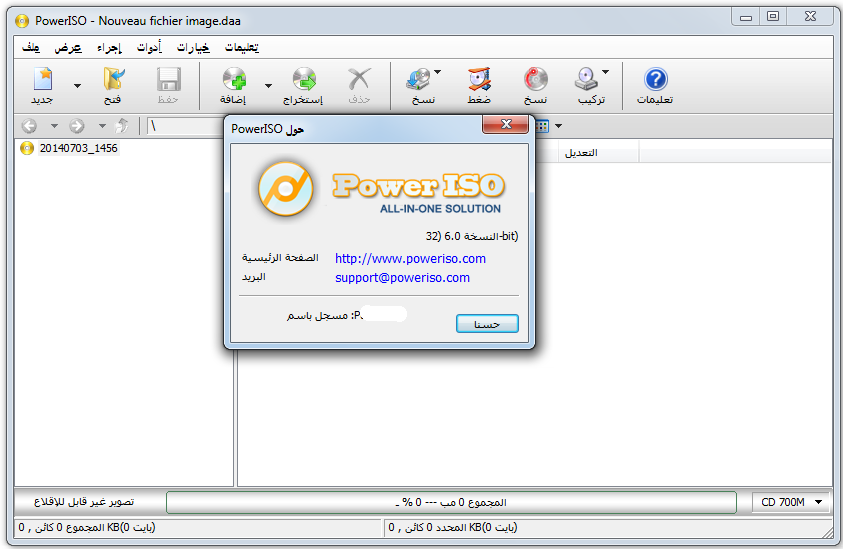Screen dimensions: 843x549
Task: Click the PowerISO disc logo in dialog
Action: (x=285, y=189)
